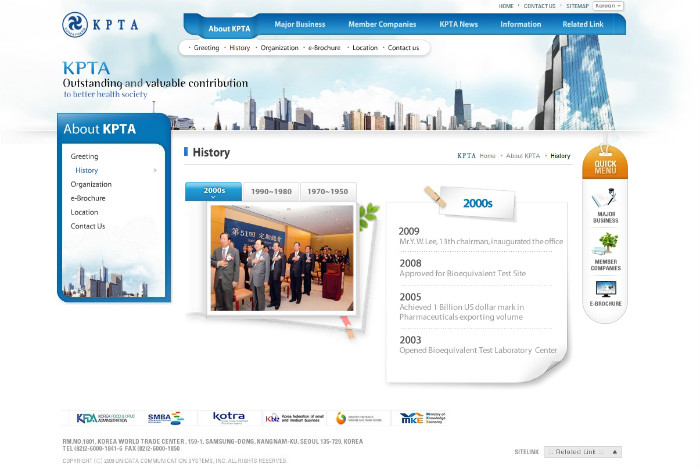700x471 pixels.
Task: Select History in the About KPTA sidebar
Action: pyautogui.click(x=87, y=170)
